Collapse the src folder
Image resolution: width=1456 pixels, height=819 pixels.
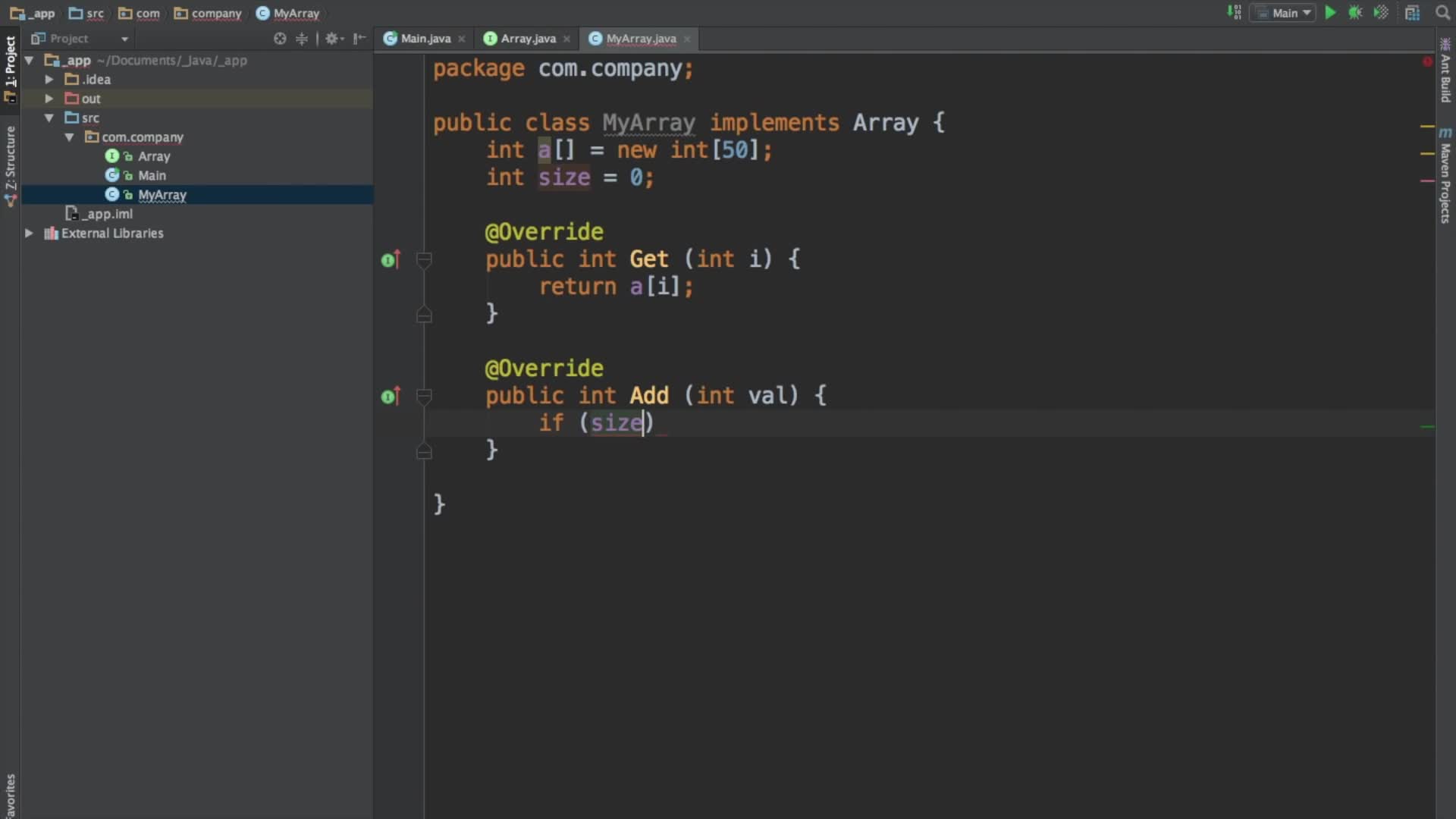(49, 118)
